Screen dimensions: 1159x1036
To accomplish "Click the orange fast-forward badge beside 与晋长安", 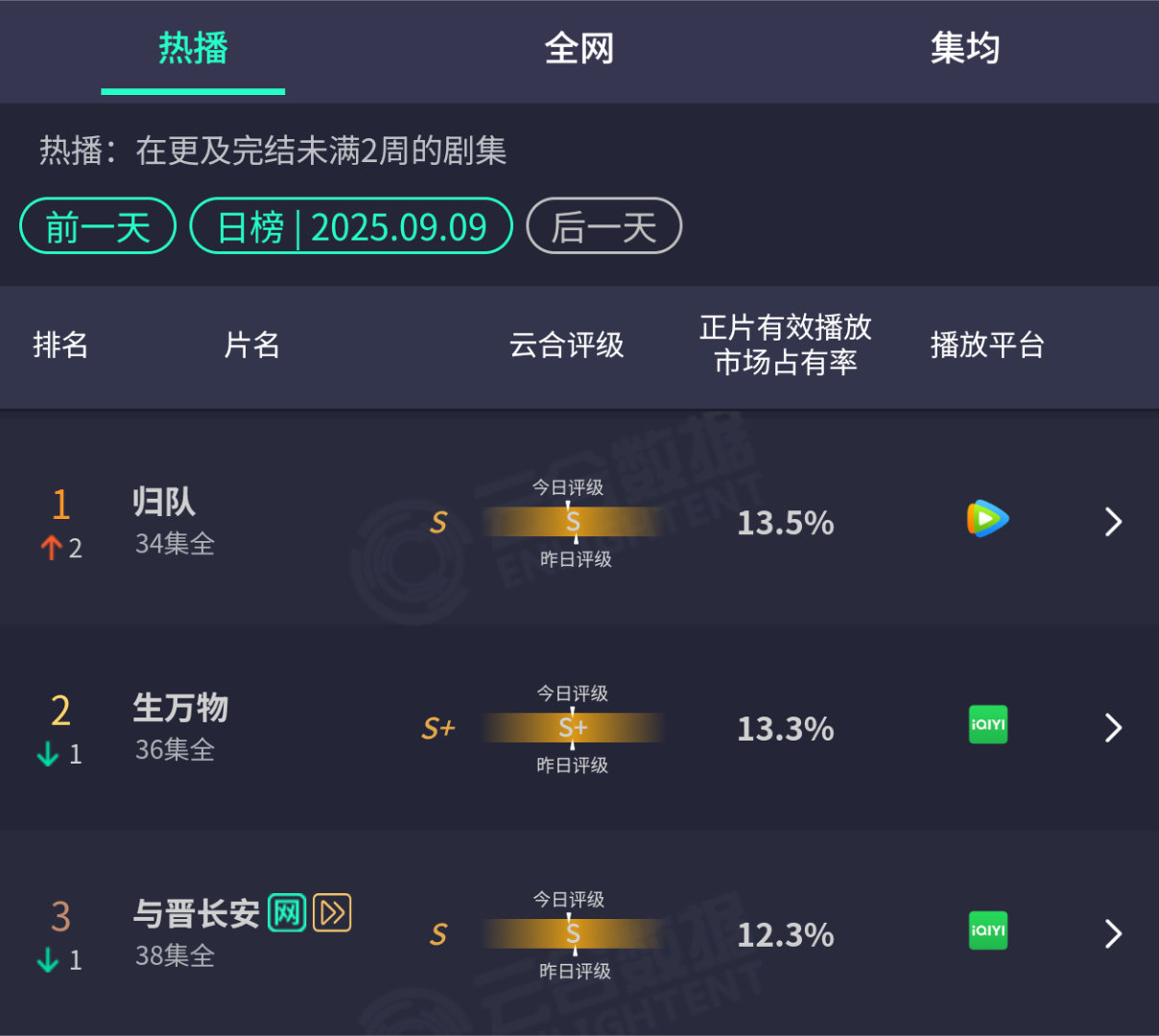I will click(332, 912).
